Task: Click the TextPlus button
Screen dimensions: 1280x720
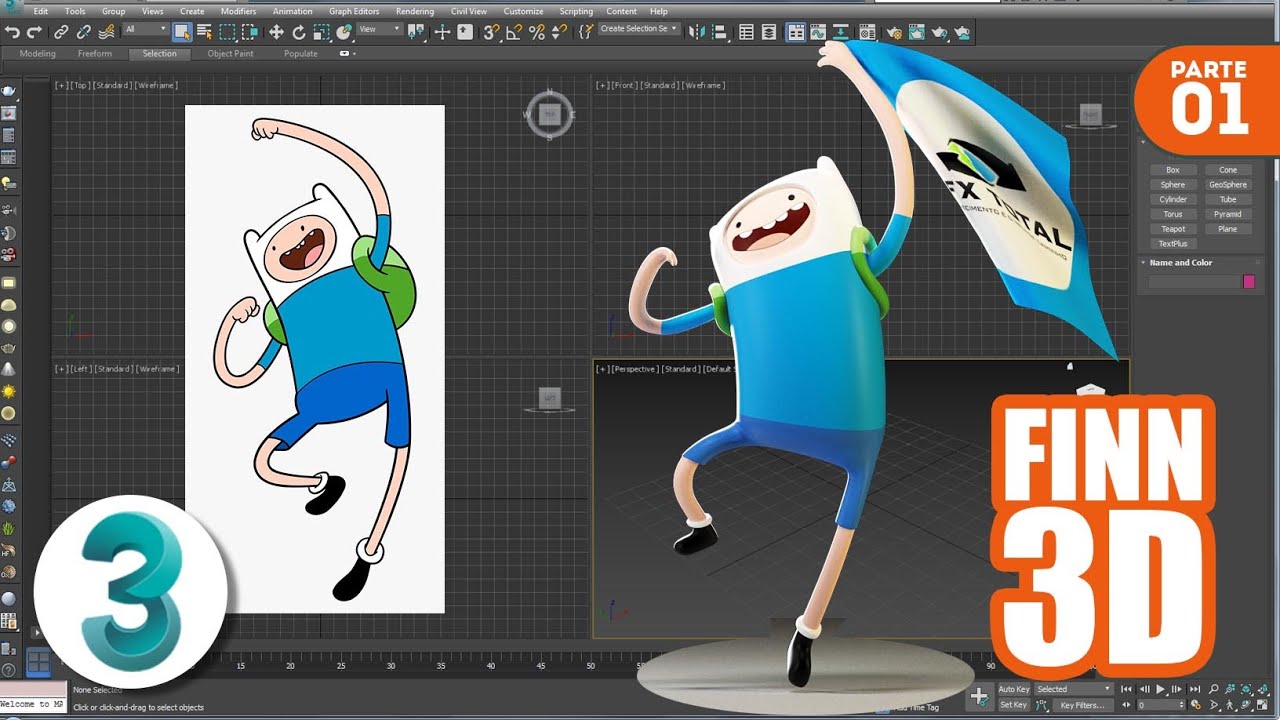Action: (1173, 244)
